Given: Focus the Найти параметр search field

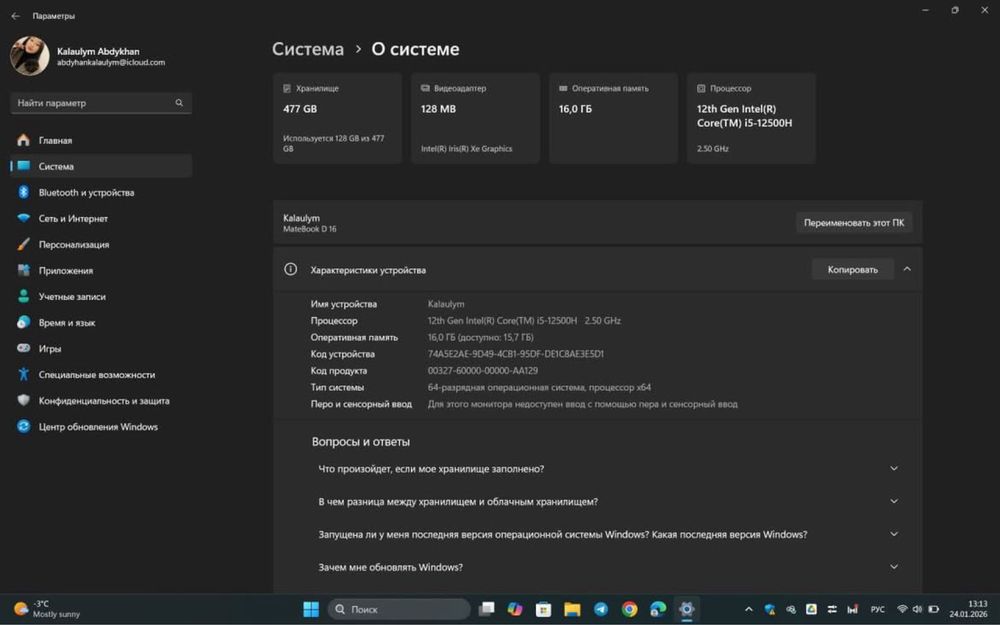Looking at the screenshot, I should pyautogui.click(x=101, y=103).
